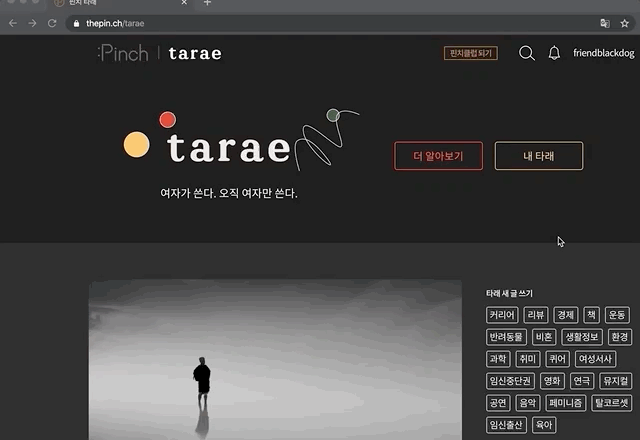Click the 핀치클럽 되기 button
This screenshot has width=640, height=440.
pos(471,53)
